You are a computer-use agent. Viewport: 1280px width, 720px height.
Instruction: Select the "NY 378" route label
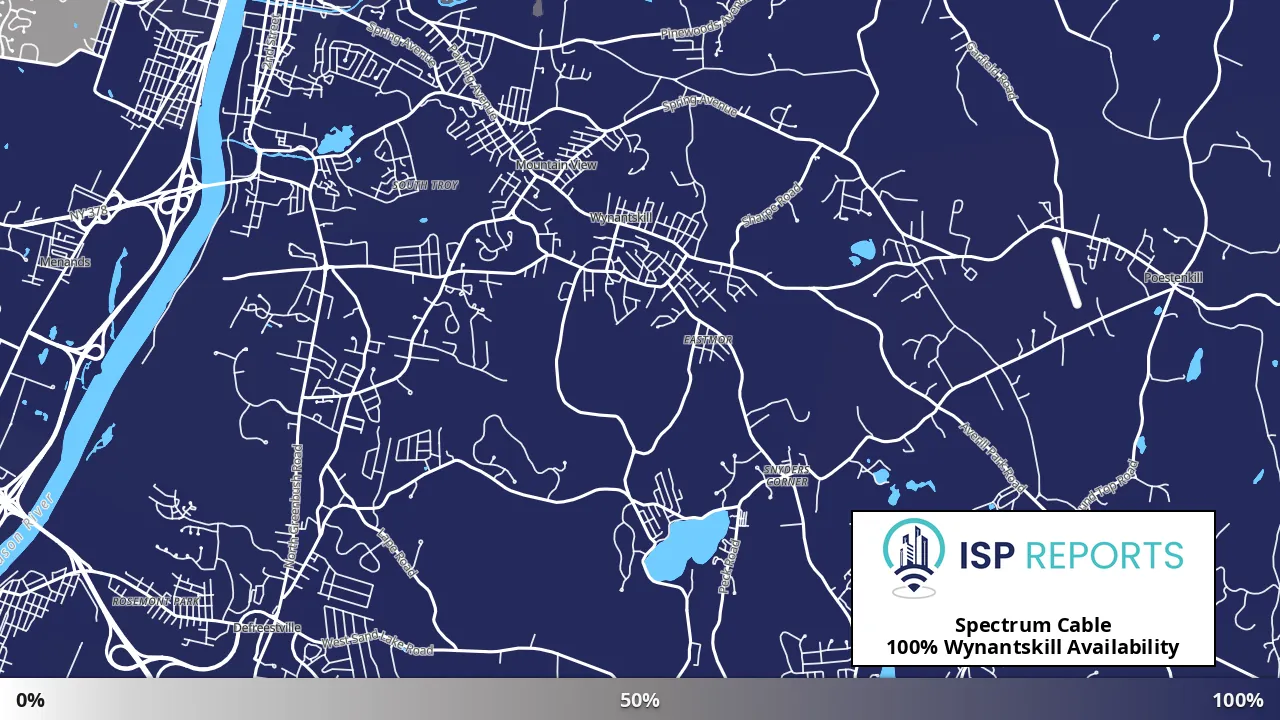(88, 212)
